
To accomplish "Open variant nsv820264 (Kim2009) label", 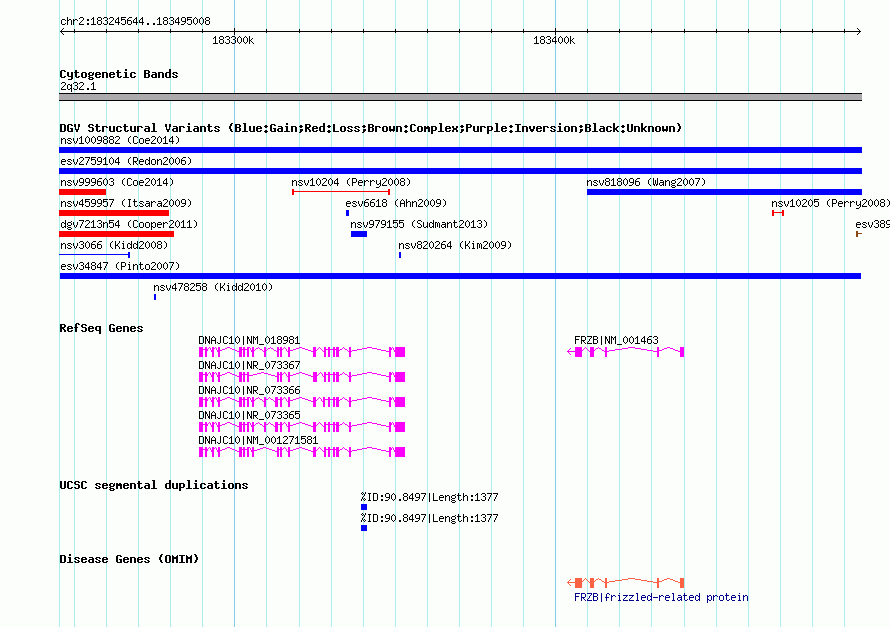I will pyautogui.click(x=455, y=245).
